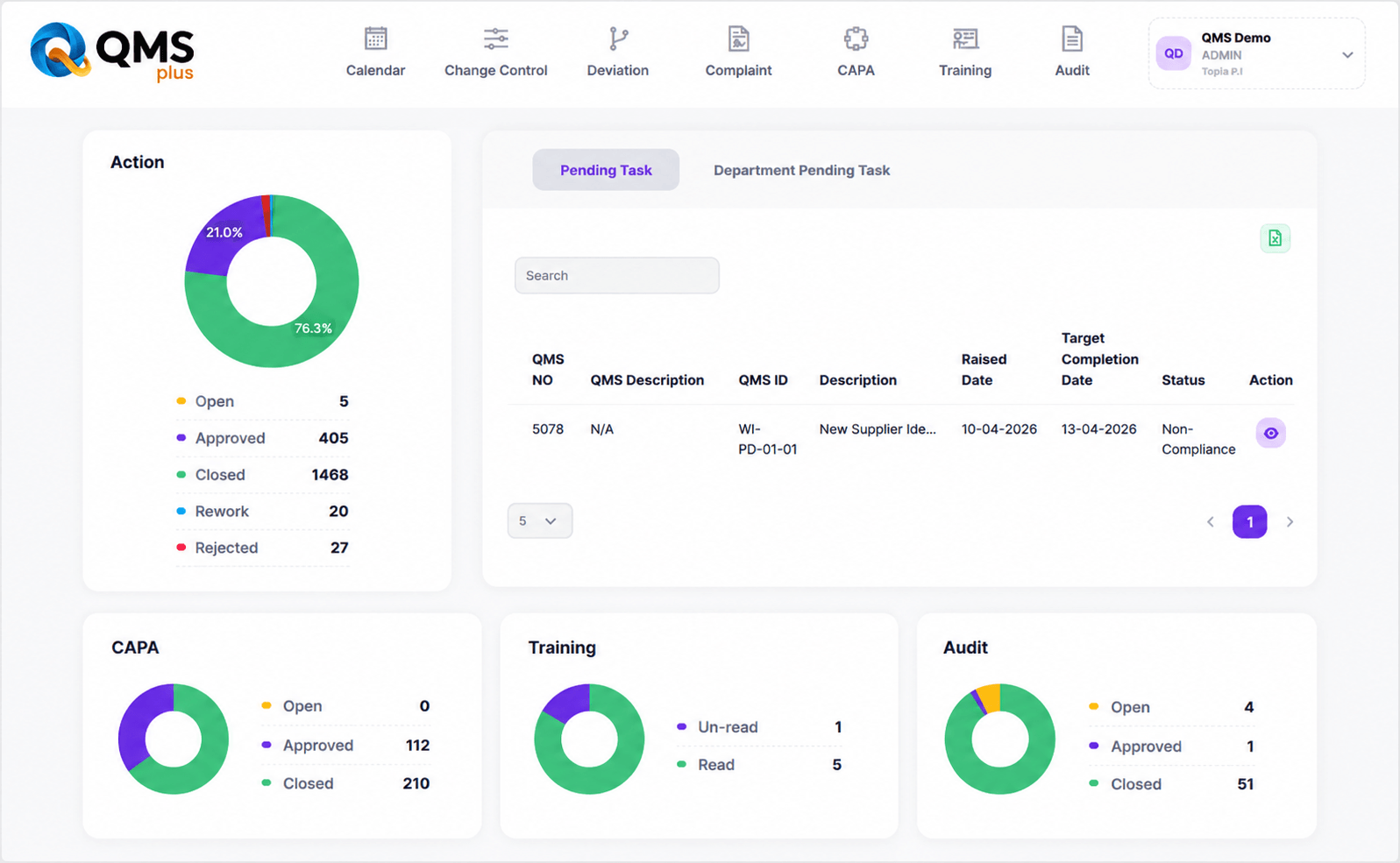This screenshot has height=863, width=1400.
Task: Go to next page with right chevron
Action: coord(1290,522)
